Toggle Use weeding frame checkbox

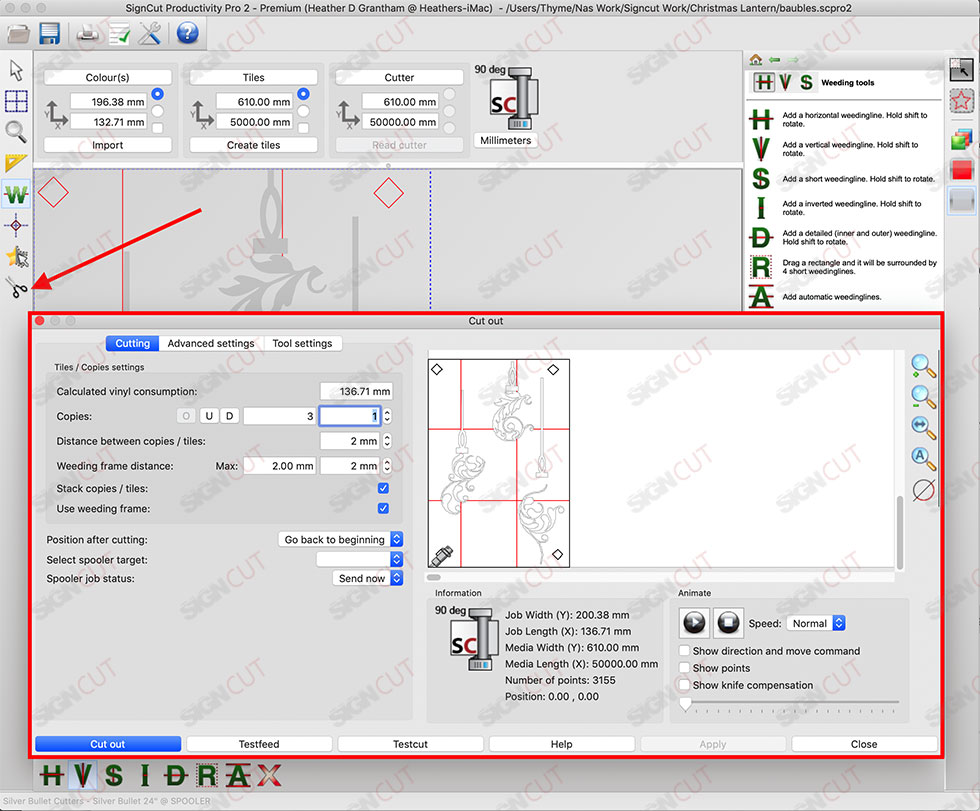[383, 508]
